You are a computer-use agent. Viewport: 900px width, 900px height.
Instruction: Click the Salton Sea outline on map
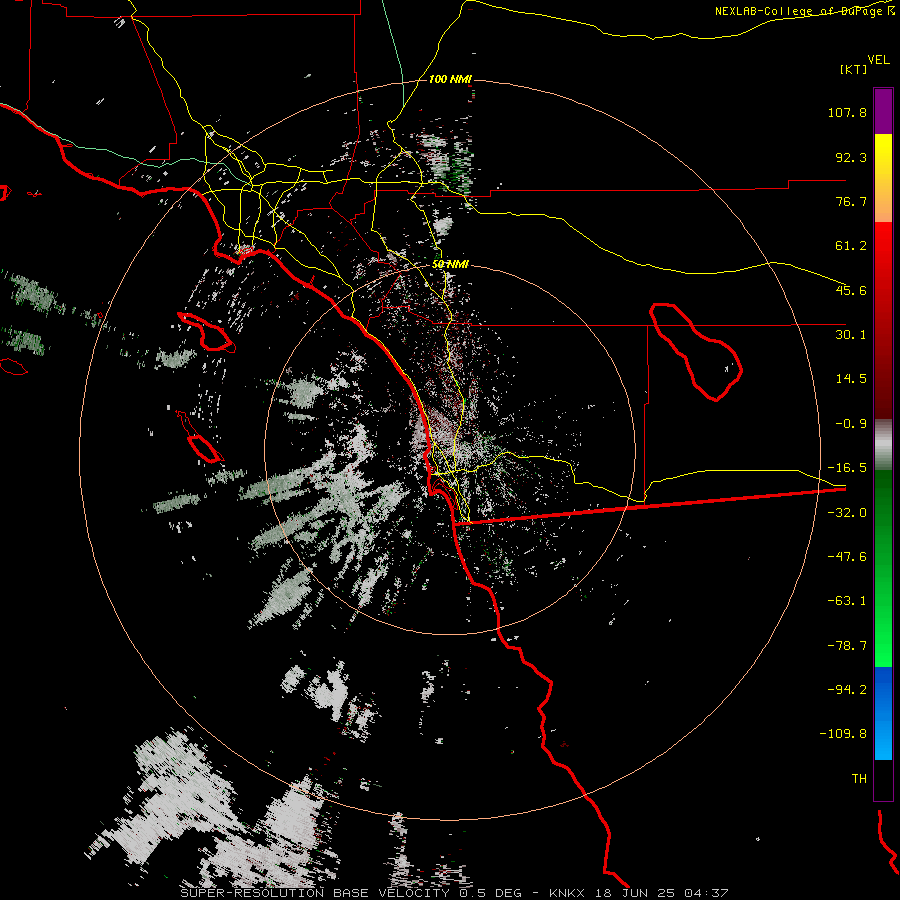coord(696,352)
